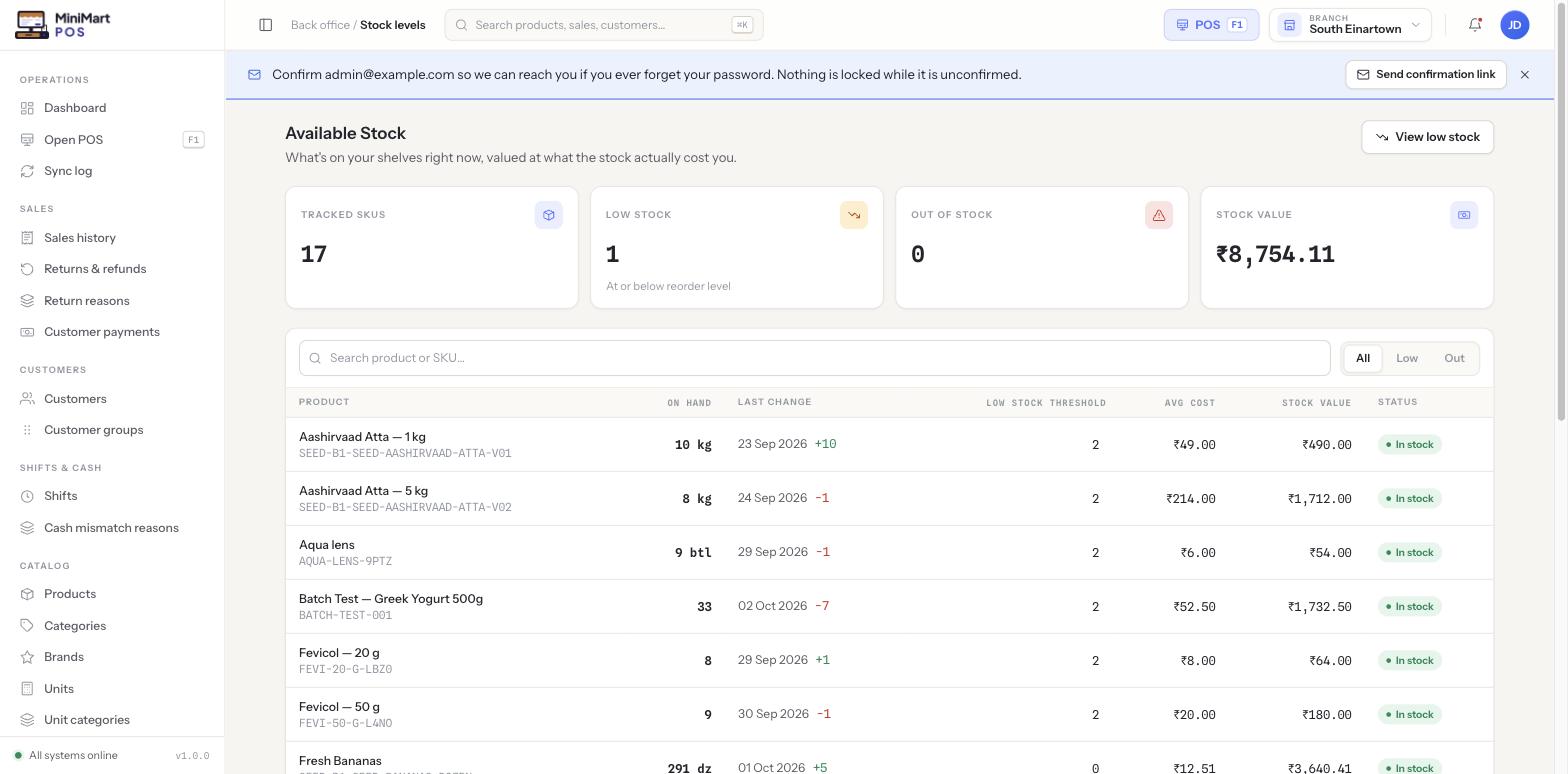Viewport: 1568px width, 774px height.
Task: Click the Returns & refunds icon
Action: [27, 269]
